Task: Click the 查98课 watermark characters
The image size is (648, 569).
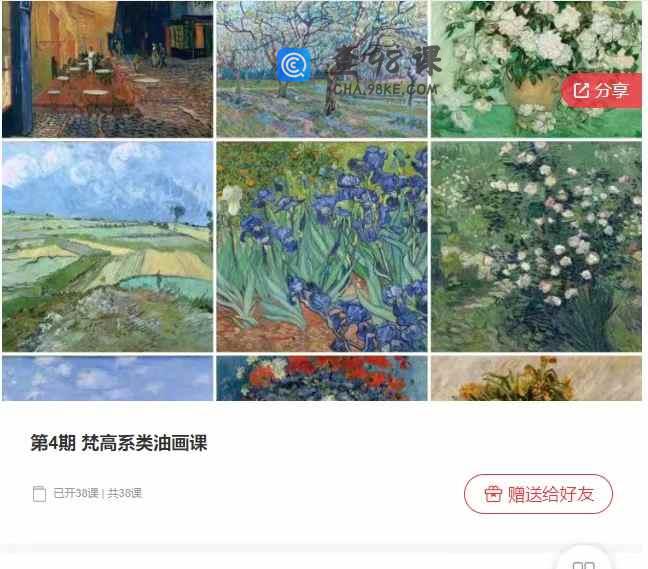Action: coord(388,63)
